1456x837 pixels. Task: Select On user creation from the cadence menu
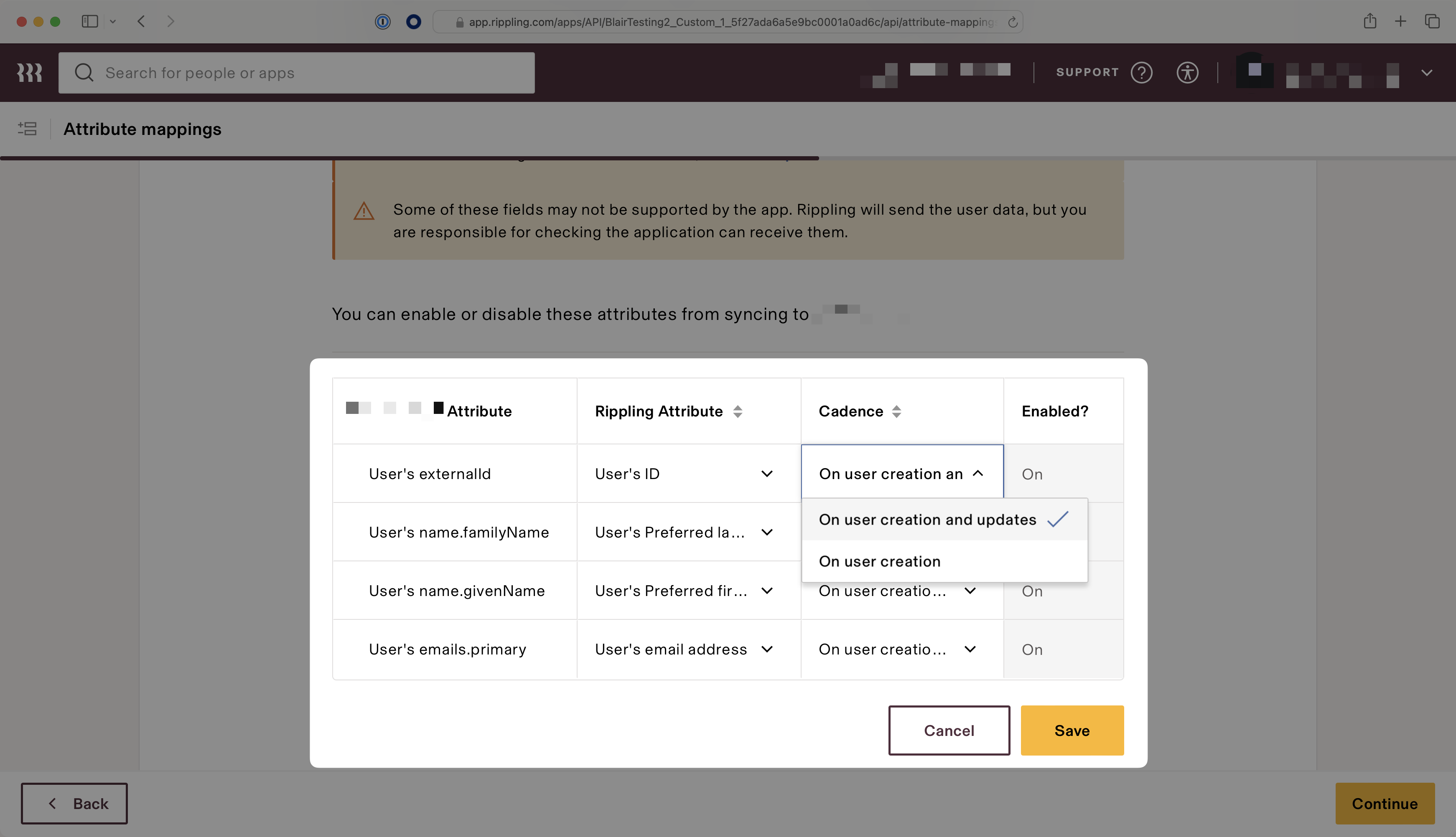(879, 561)
